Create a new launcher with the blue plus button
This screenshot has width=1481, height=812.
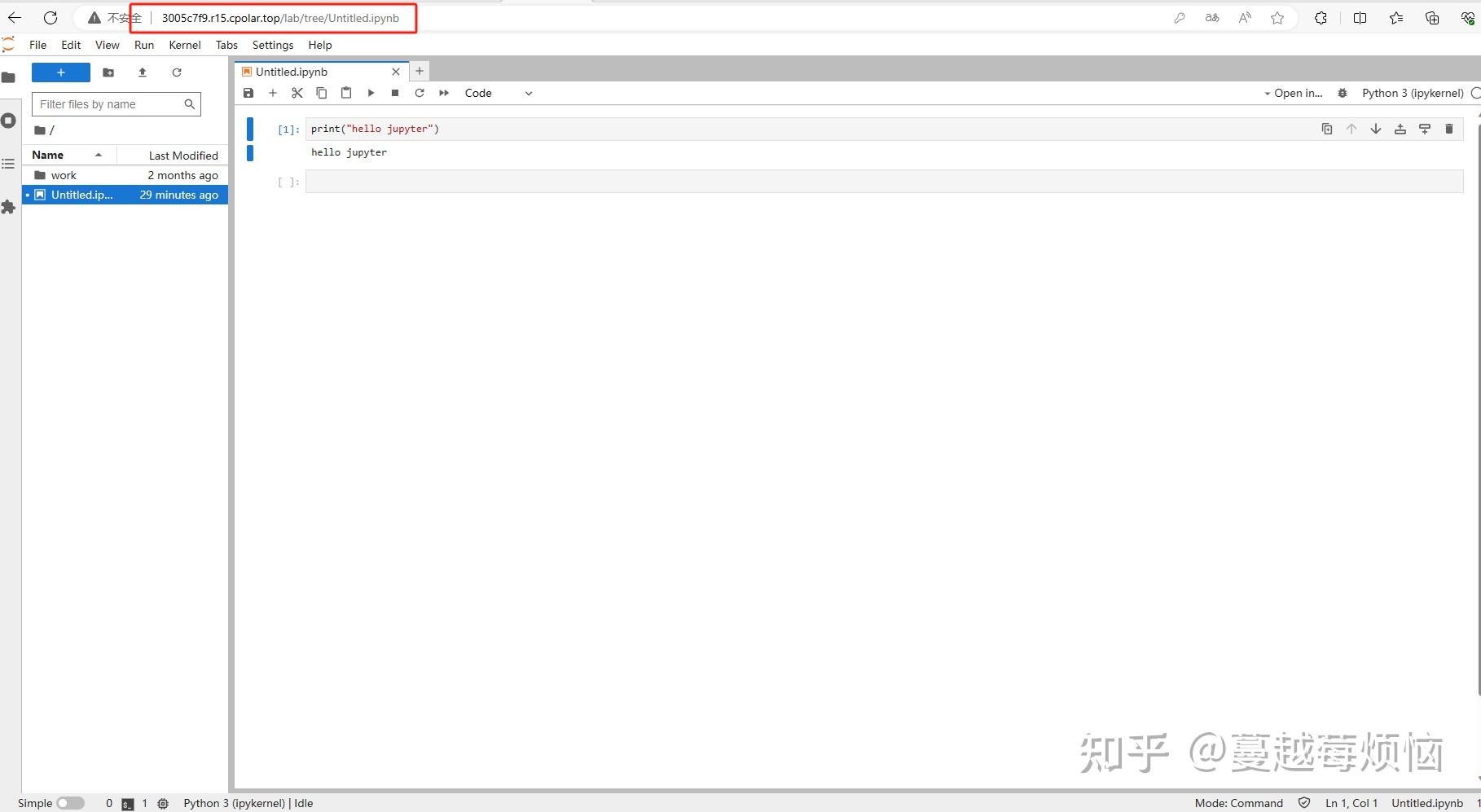(60, 72)
